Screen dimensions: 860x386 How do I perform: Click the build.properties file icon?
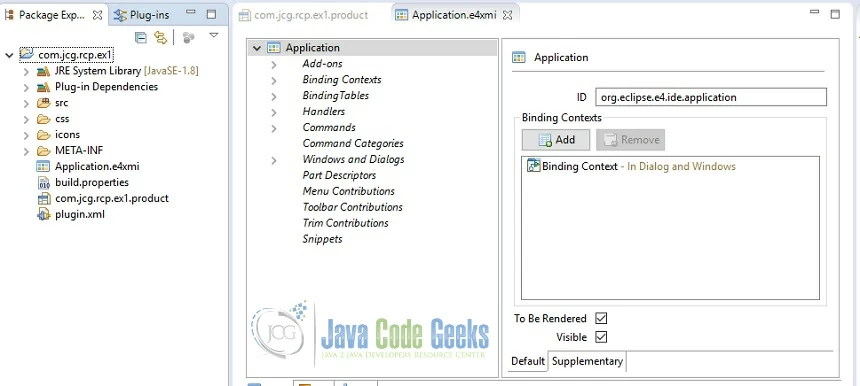pos(44,183)
